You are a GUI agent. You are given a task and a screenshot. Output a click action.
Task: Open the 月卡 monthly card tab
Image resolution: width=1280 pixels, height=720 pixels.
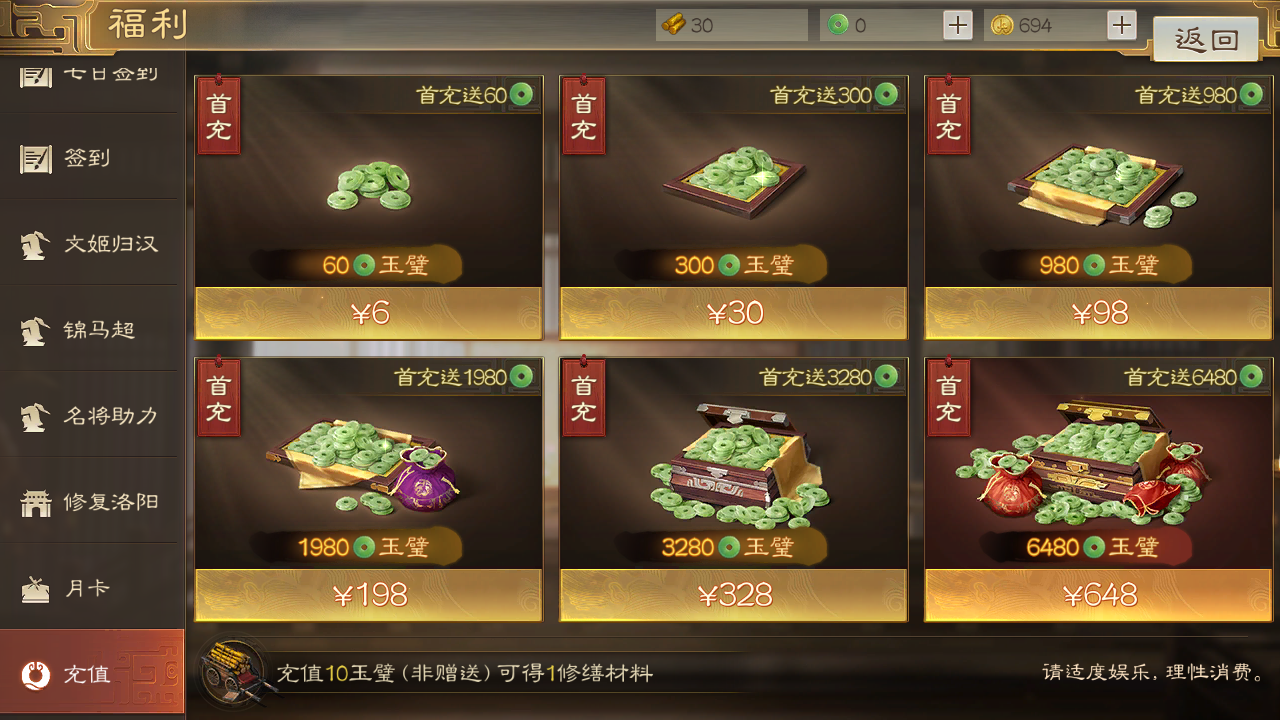(x=92, y=588)
